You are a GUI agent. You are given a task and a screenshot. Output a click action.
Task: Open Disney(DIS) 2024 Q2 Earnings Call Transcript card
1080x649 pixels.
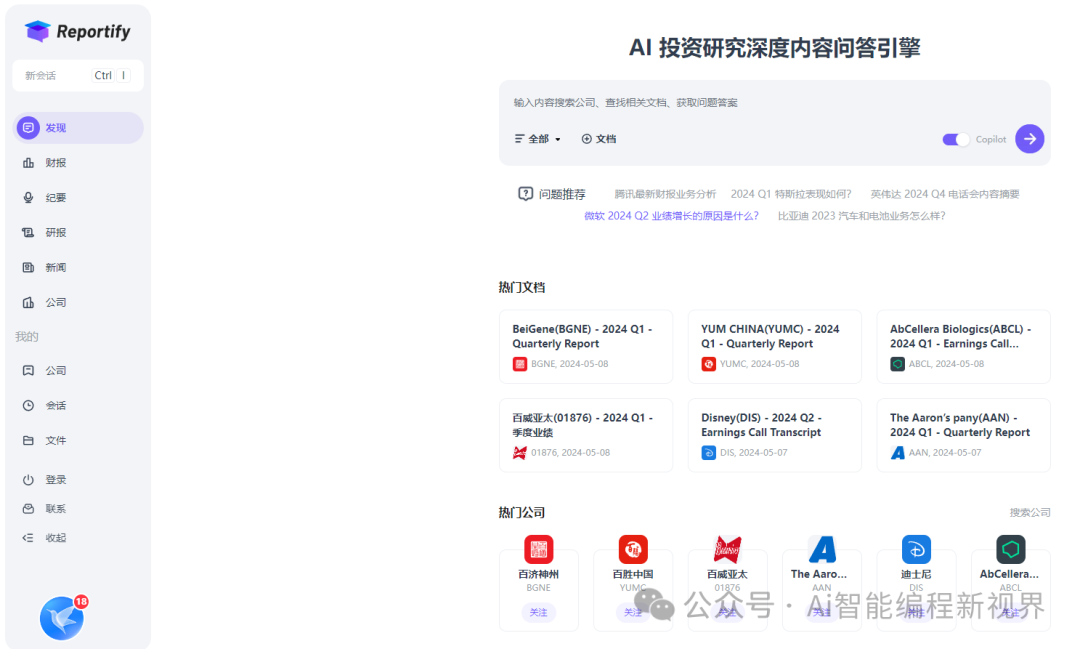pyautogui.click(x=775, y=435)
